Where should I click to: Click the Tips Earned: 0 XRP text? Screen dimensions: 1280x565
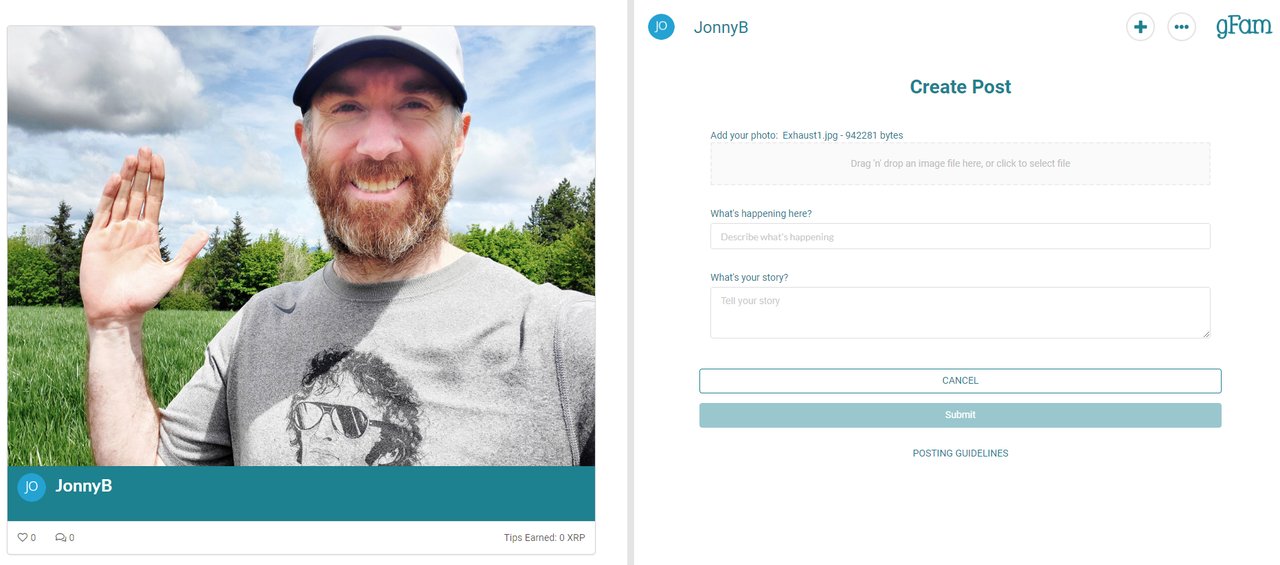[x=544, y=538]
